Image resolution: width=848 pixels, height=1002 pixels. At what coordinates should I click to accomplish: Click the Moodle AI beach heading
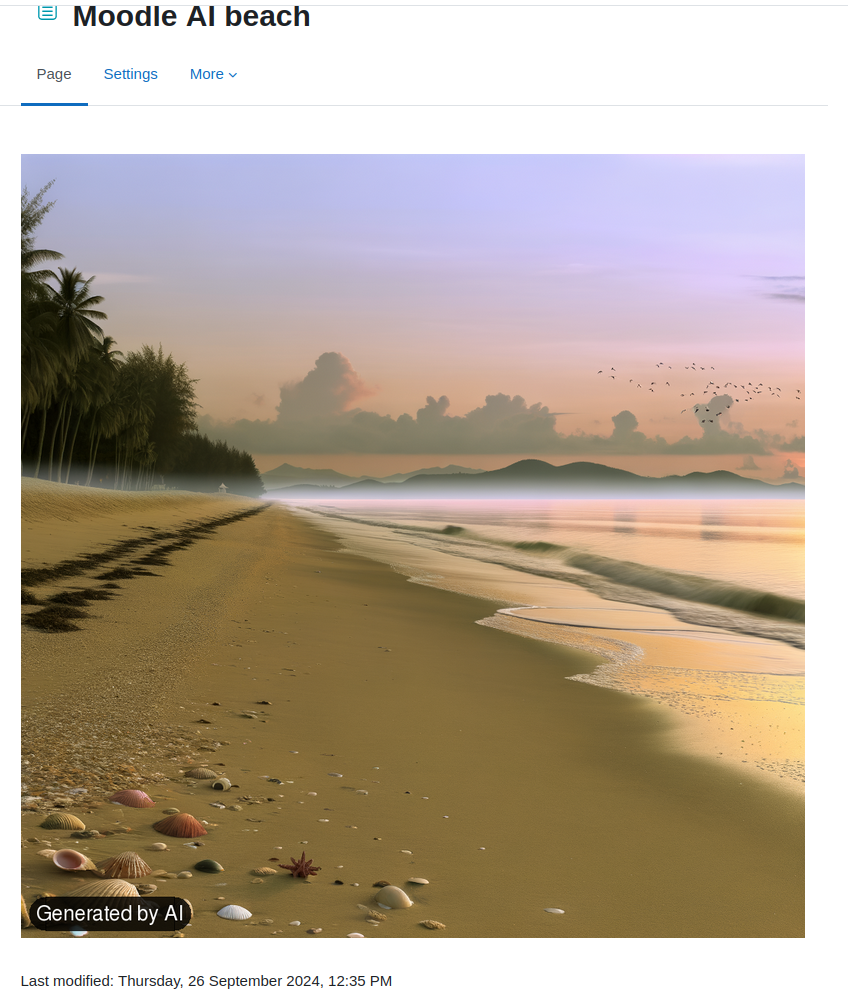(191, 16)
